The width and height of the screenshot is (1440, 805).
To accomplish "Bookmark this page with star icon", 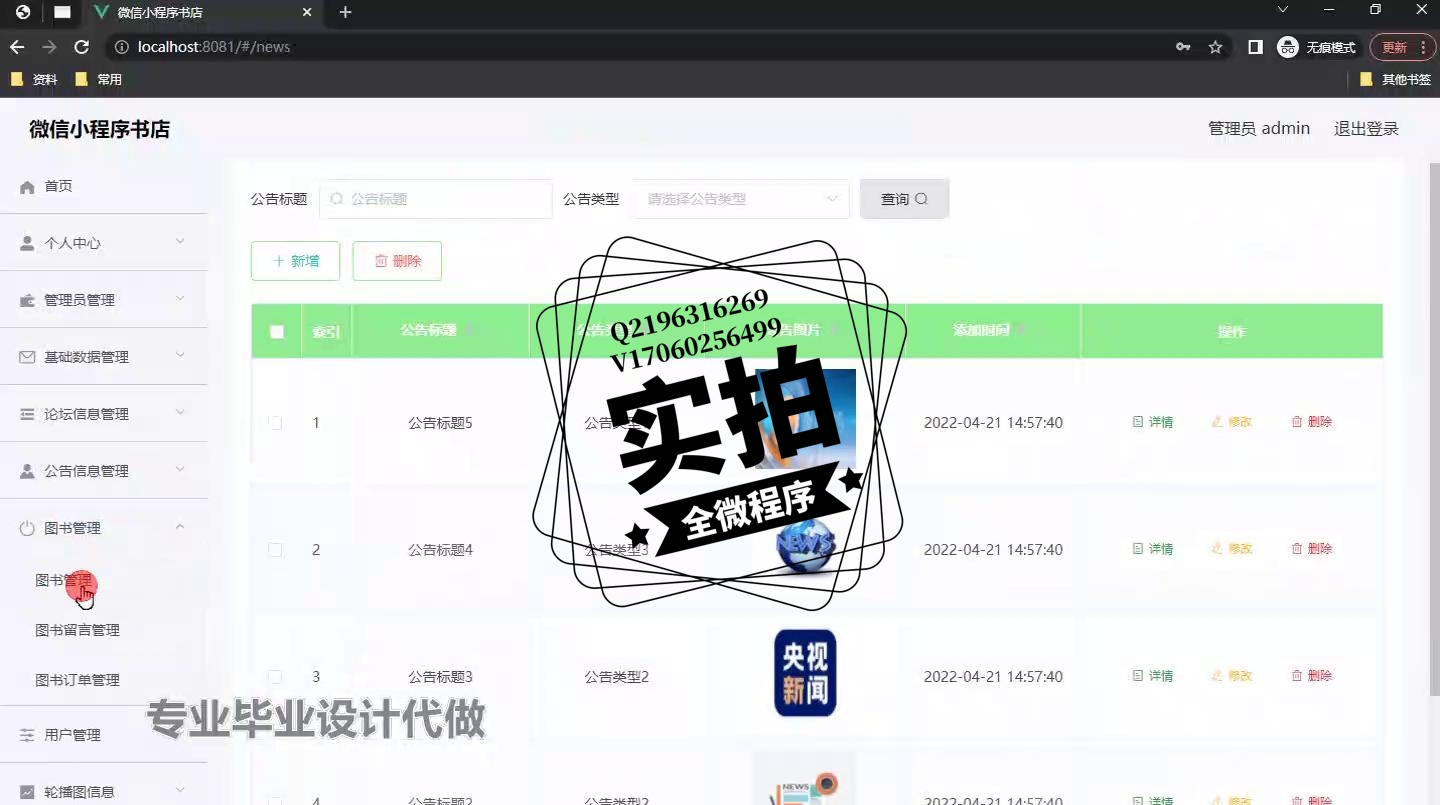I will 1216,47.
